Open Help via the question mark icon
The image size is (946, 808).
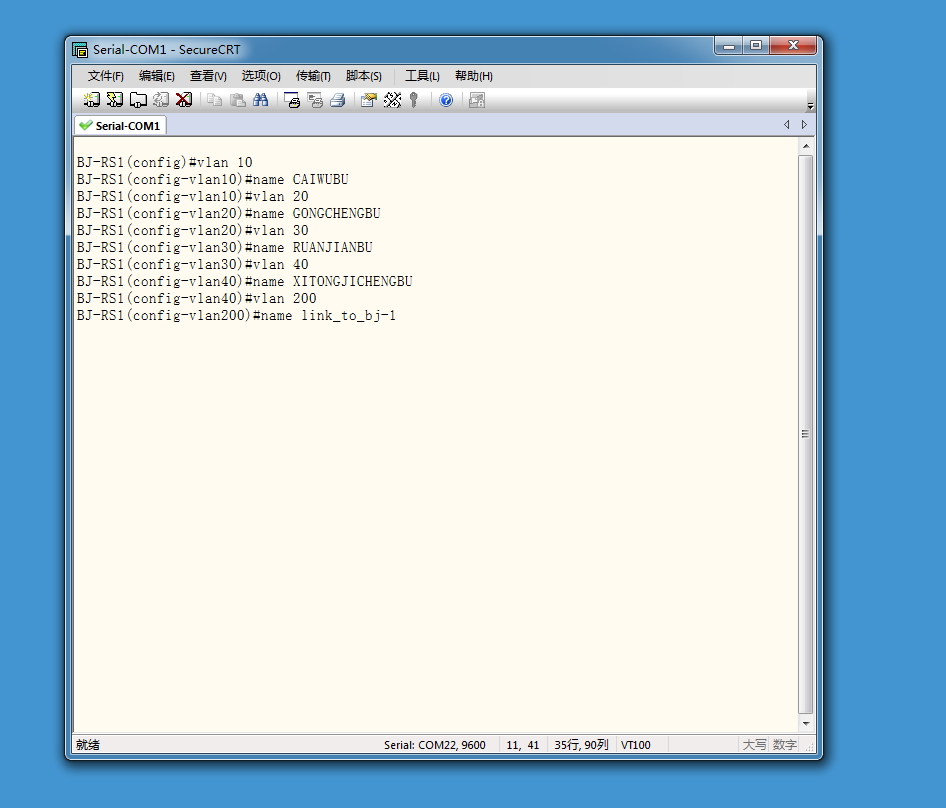click(446, 100)
